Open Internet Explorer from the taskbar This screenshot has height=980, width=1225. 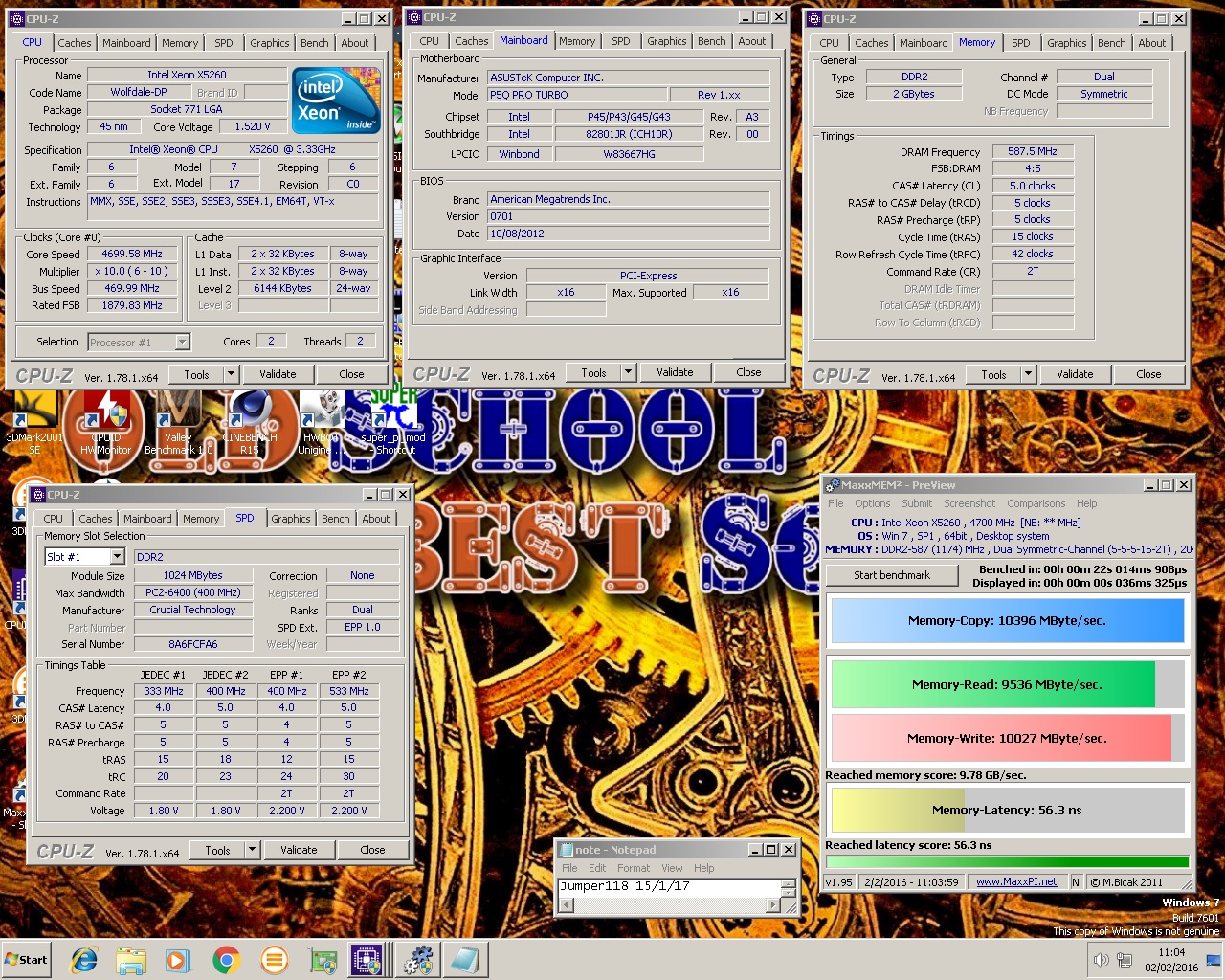coord(84,960)
